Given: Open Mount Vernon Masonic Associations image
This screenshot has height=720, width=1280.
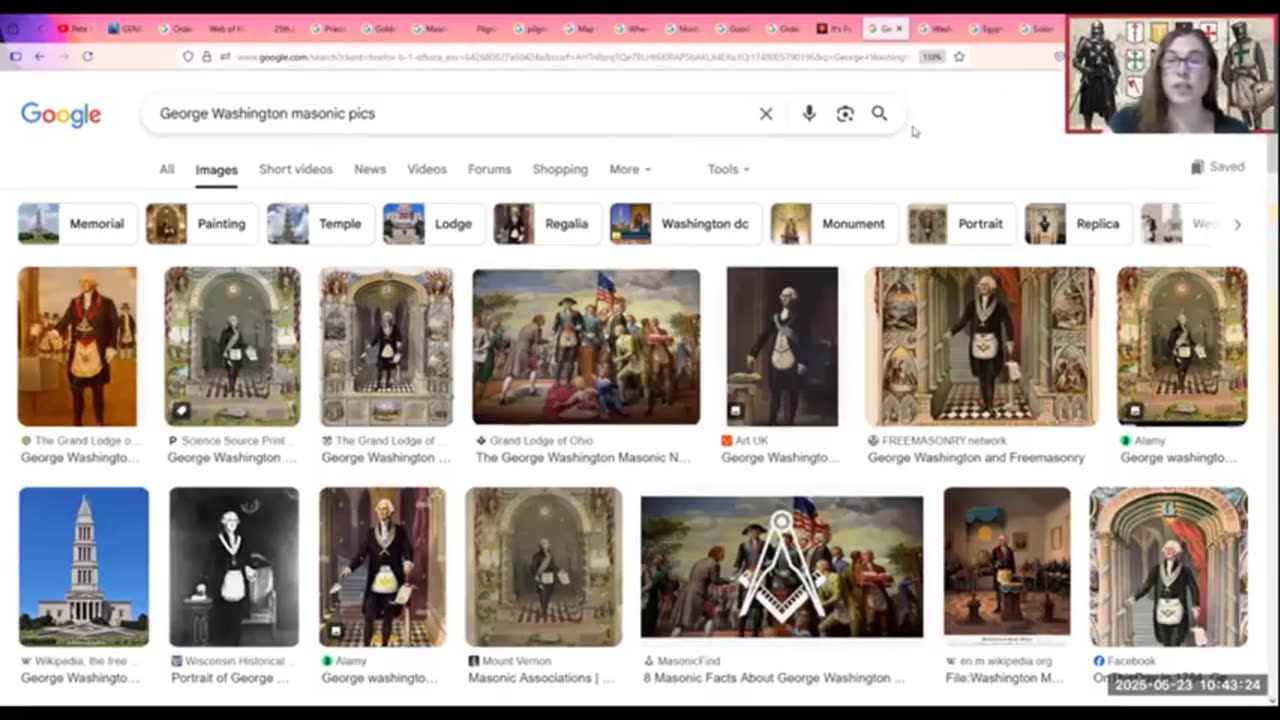Looking at the screenshot, I should [x=544, y=567].
